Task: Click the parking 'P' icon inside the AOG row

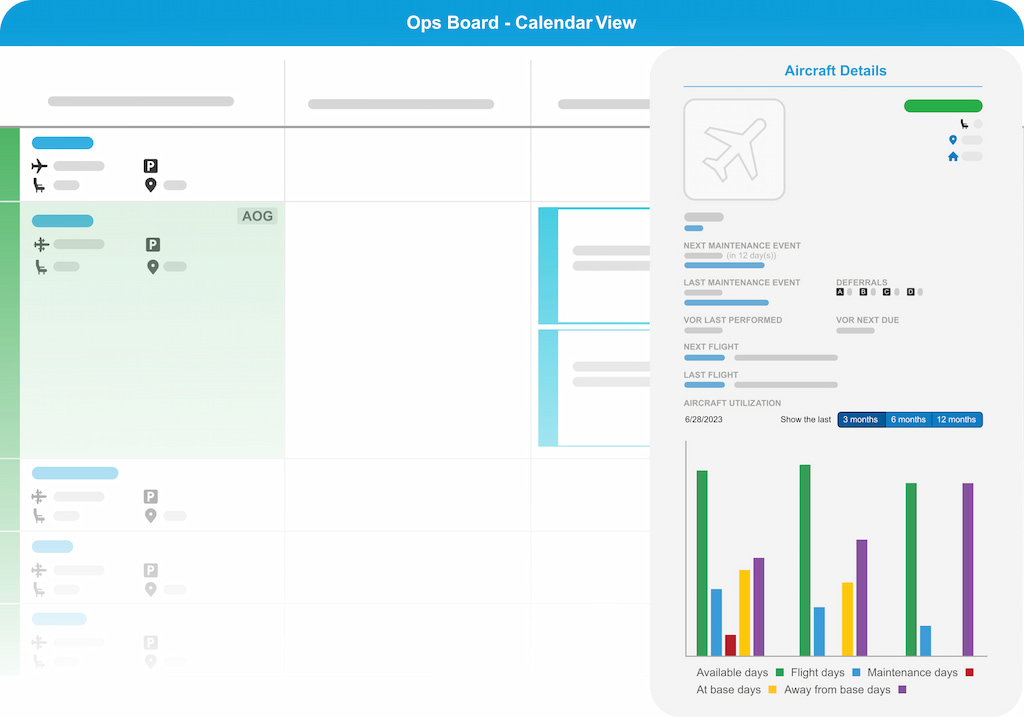Action: pos(151,244)
